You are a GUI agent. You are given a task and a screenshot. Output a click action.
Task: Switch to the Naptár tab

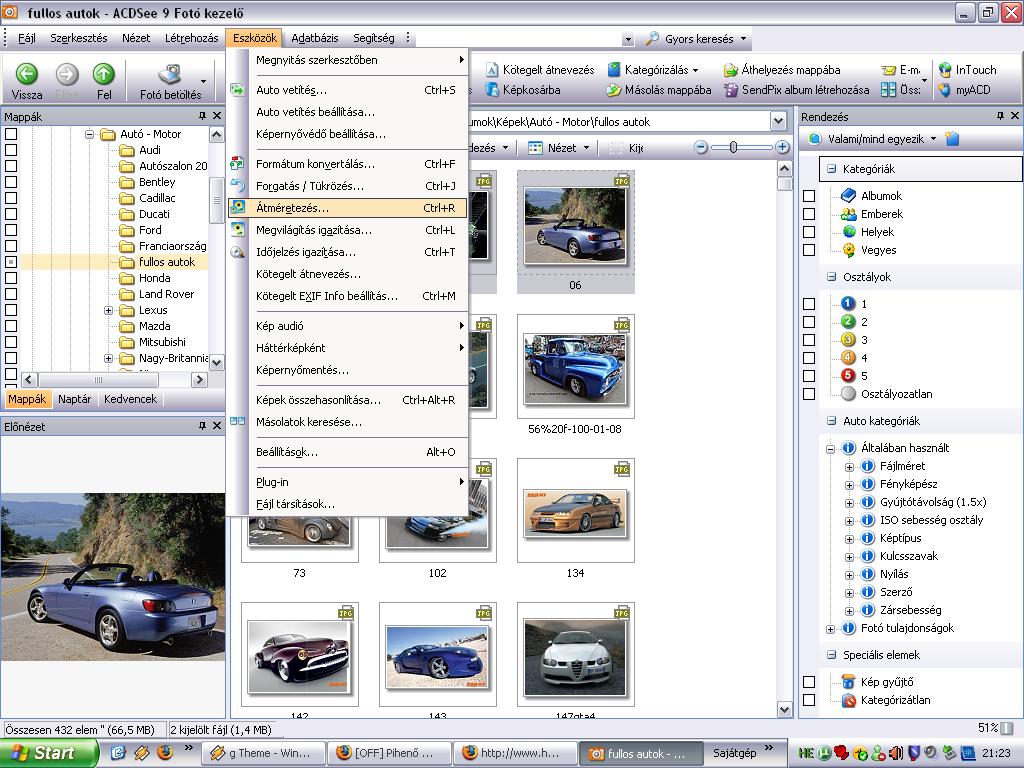click(x=75, y=399)
